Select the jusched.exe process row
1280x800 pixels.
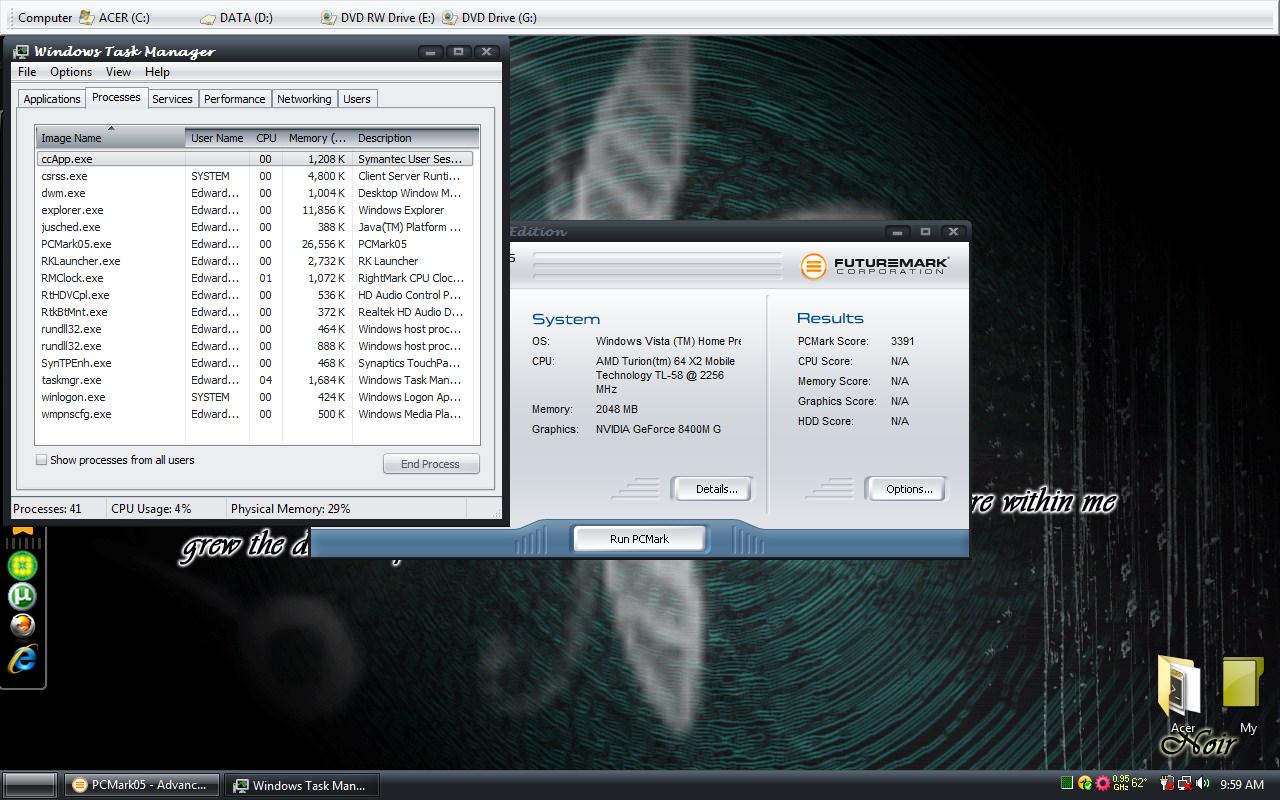[255, 227]
